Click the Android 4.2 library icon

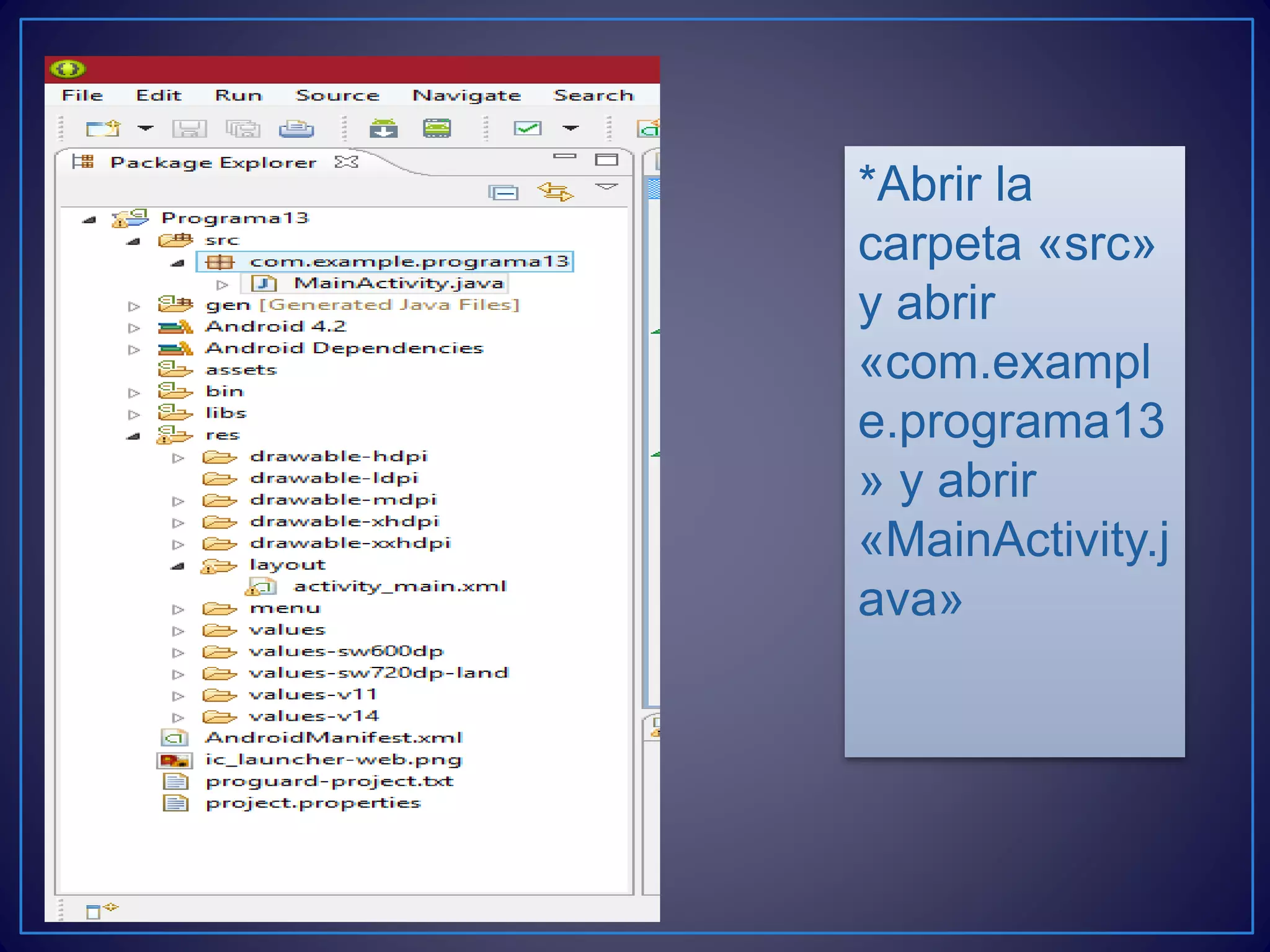pos(175,327)
